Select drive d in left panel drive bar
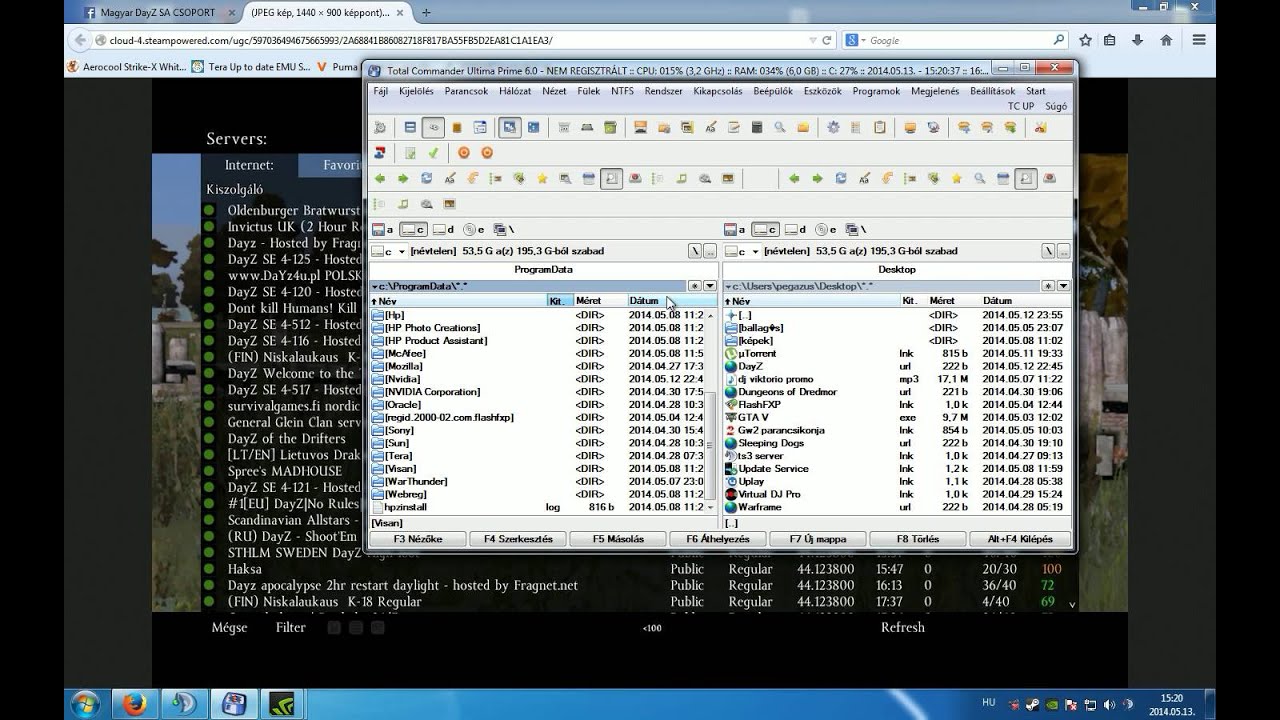The height and width of the screenshot is (720, 1280). tap(444, 230)
